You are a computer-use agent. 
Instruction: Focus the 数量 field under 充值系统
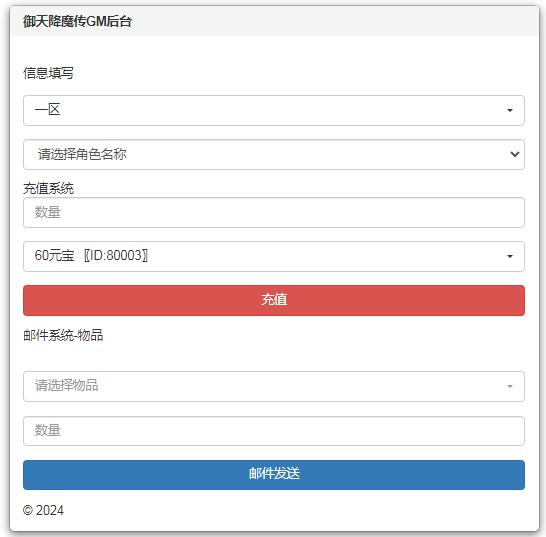point(274,212)
